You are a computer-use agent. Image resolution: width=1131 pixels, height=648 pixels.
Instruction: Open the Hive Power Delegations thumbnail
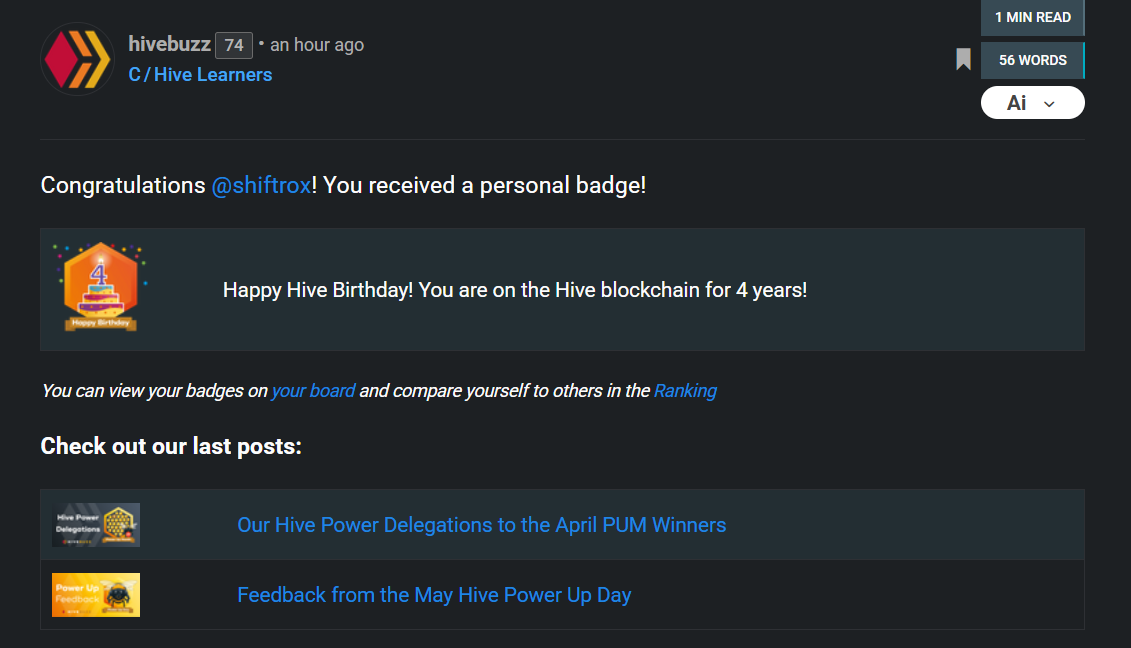(x=96, y=525)
